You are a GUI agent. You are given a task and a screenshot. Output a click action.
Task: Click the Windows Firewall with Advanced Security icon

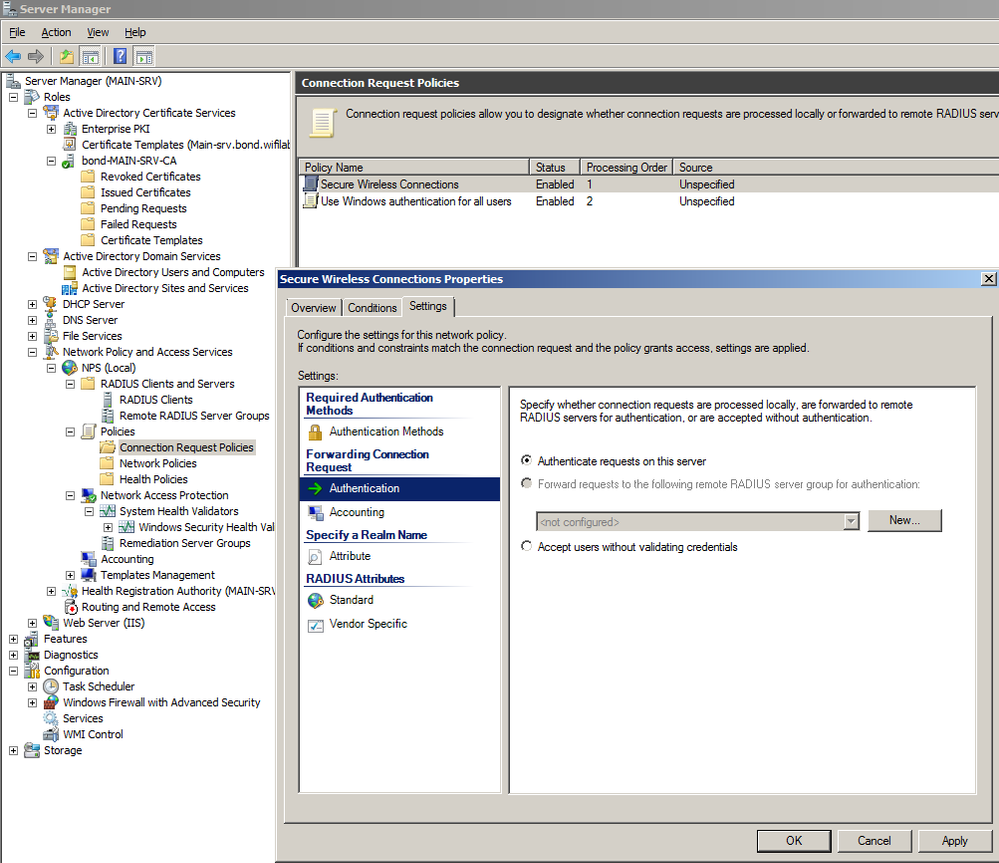[x=51, y=703]
